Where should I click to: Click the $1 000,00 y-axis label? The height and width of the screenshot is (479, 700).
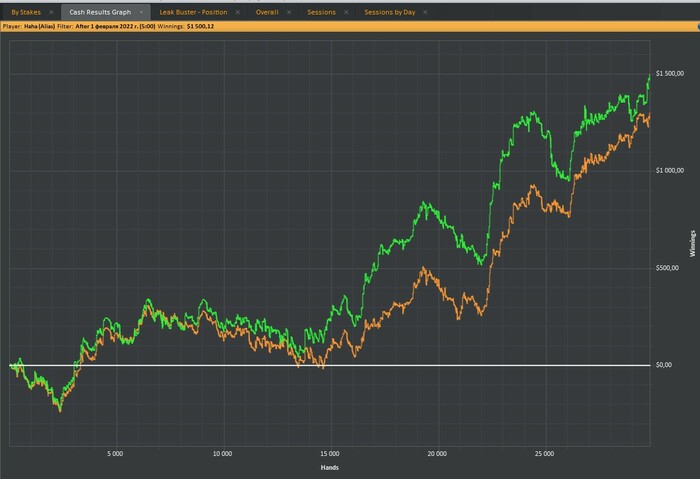pos(670,171)
